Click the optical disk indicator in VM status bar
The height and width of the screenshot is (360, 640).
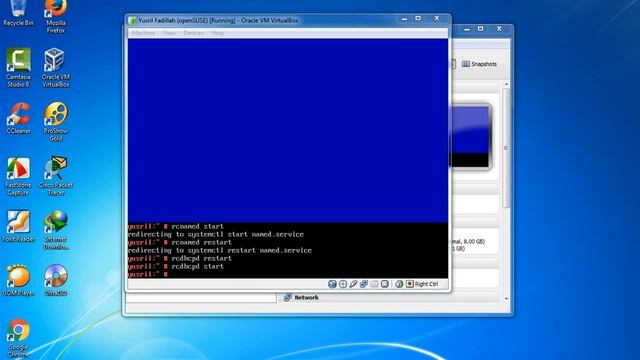[x=343, y=284]
